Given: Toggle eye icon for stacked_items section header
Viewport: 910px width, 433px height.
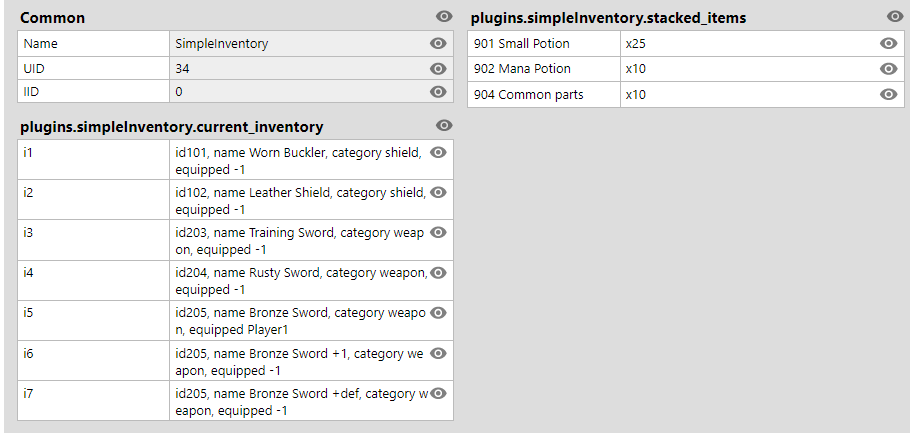Looking at the screenshot, I should [x=895, y=17].
